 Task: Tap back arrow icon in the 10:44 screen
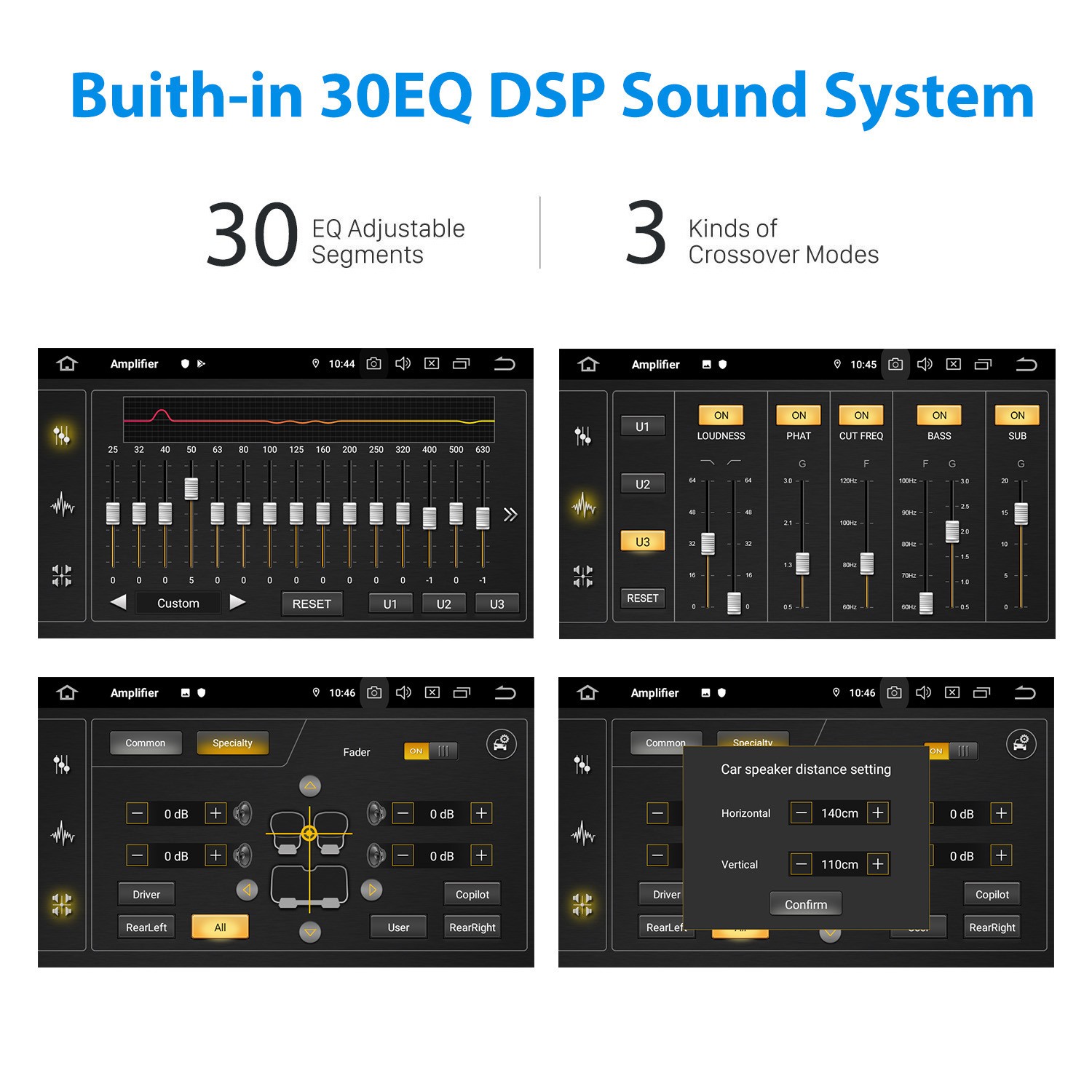point(505,363)
